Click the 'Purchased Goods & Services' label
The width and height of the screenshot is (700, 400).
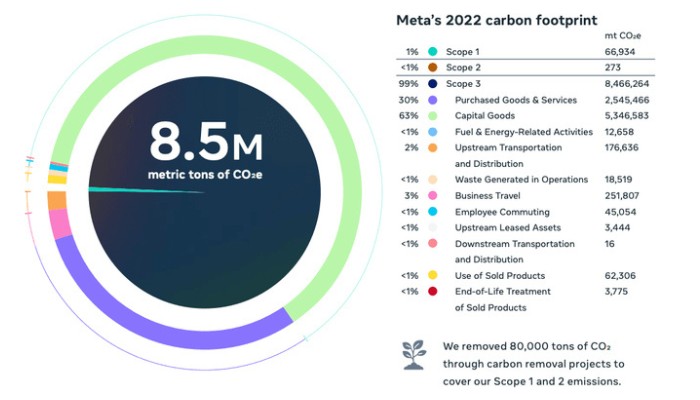coord(516,100)
